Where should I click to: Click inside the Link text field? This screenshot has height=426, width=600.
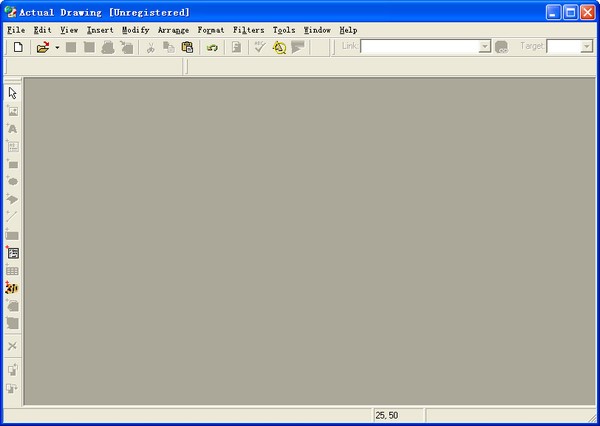420,46
